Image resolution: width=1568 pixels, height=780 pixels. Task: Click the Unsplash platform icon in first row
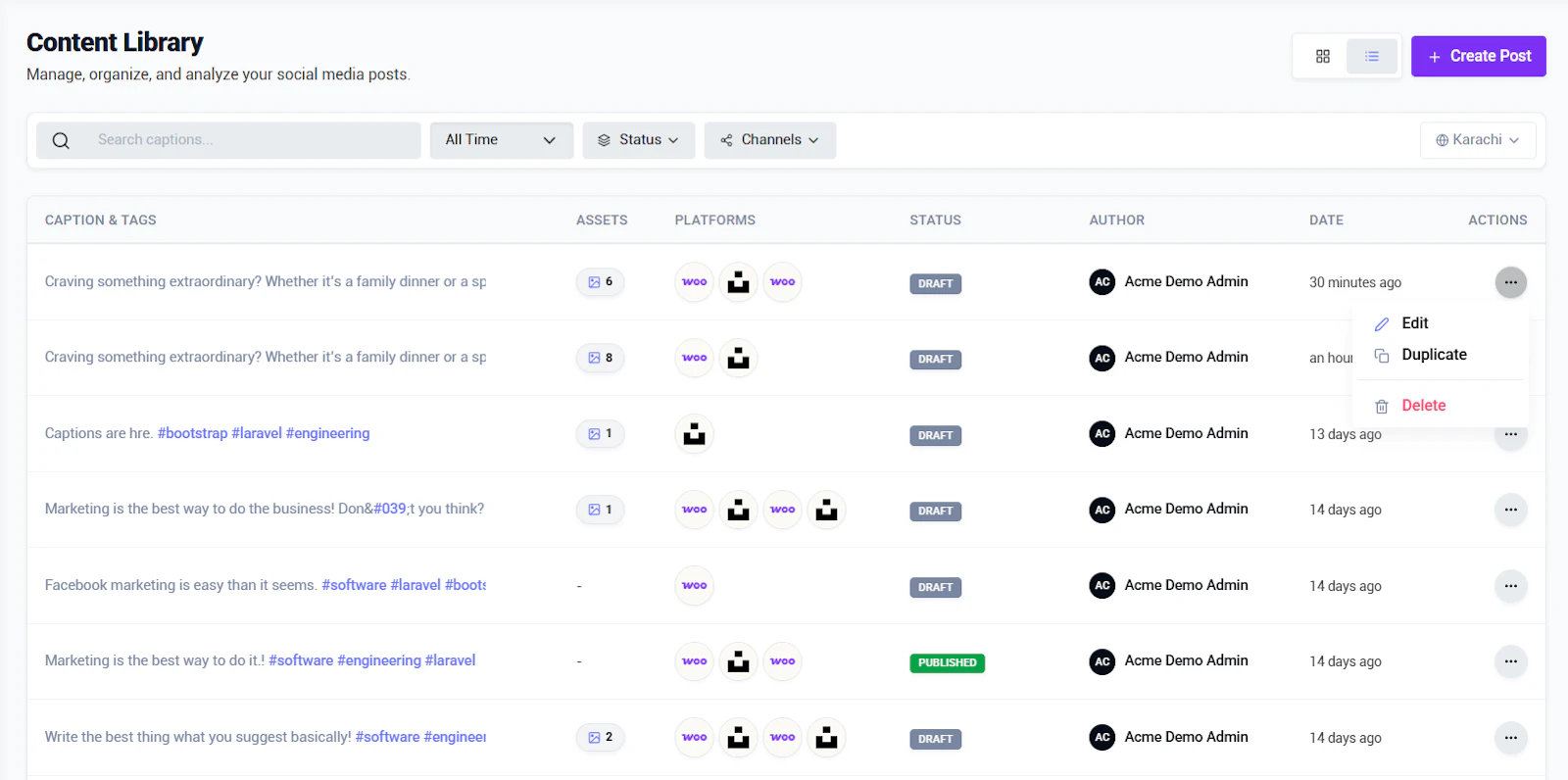(x=738, y=282)
